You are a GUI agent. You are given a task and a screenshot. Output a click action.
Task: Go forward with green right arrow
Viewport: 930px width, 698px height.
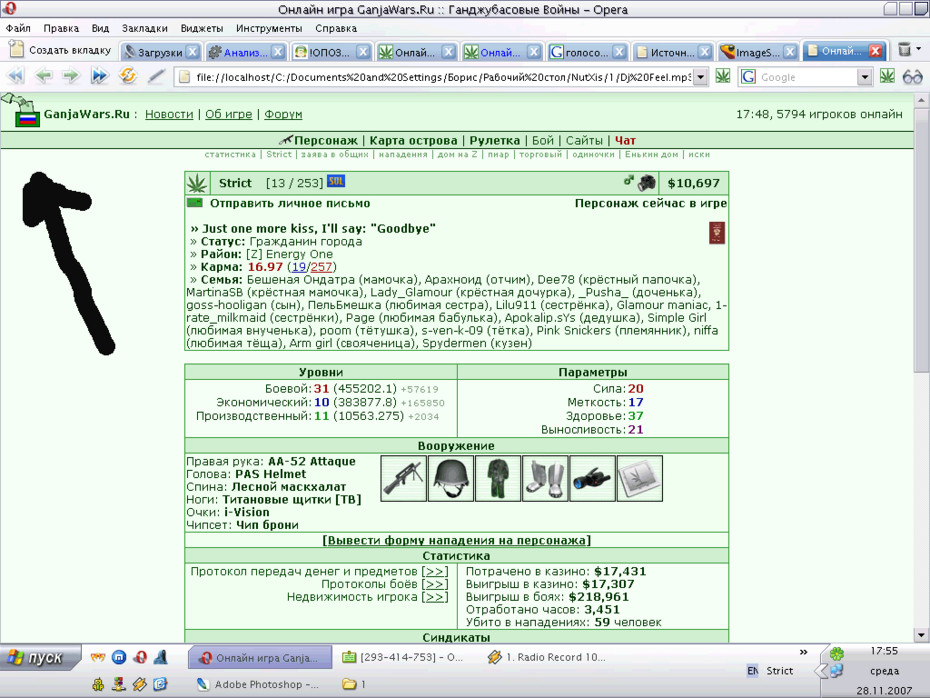coord(71,76)
